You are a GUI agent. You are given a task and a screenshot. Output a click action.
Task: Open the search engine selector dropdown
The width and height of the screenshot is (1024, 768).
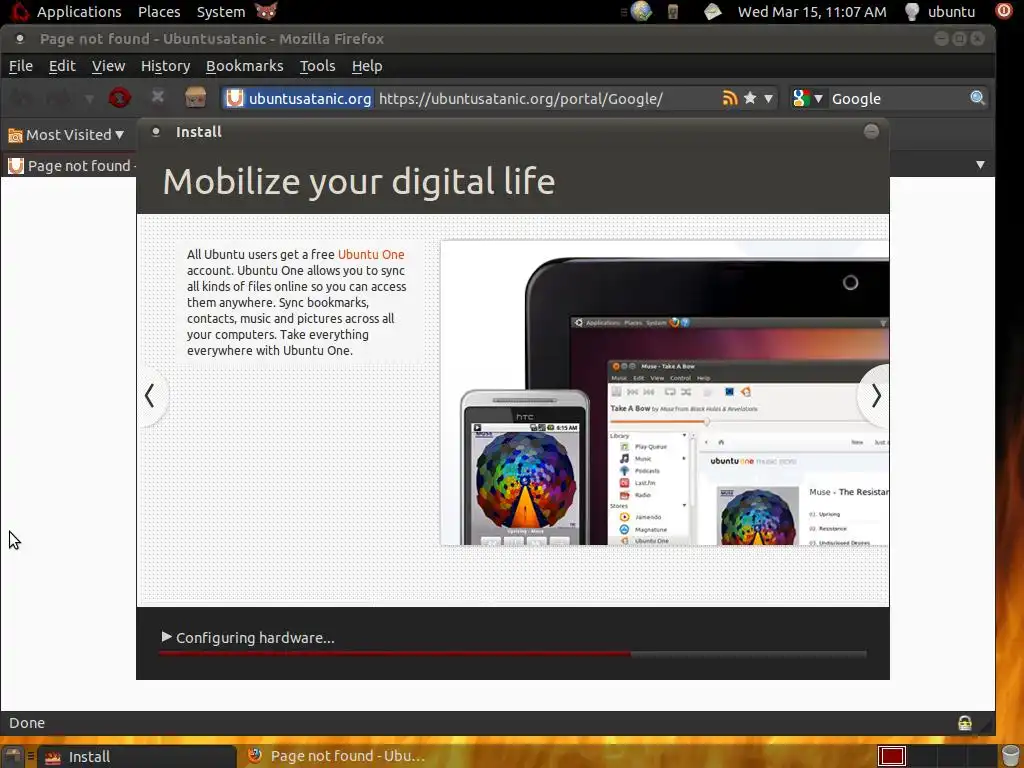[818, 99]
